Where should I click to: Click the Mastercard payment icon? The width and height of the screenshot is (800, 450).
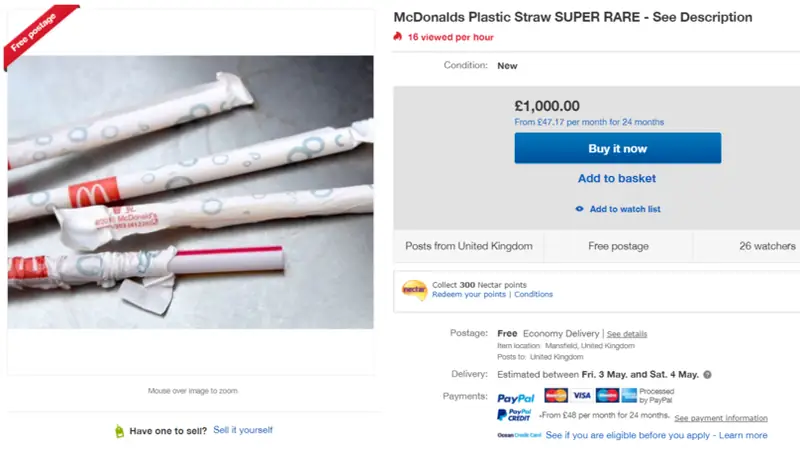click(x=556, y=395)
